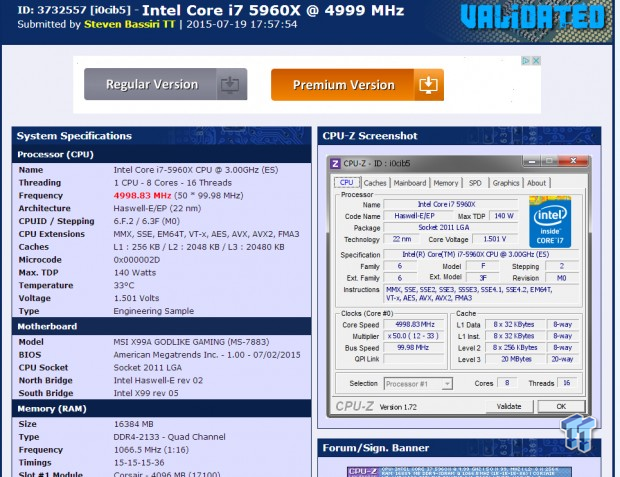Close the CPU-Z window
This screenshot has height=477, width=620.
573,161
